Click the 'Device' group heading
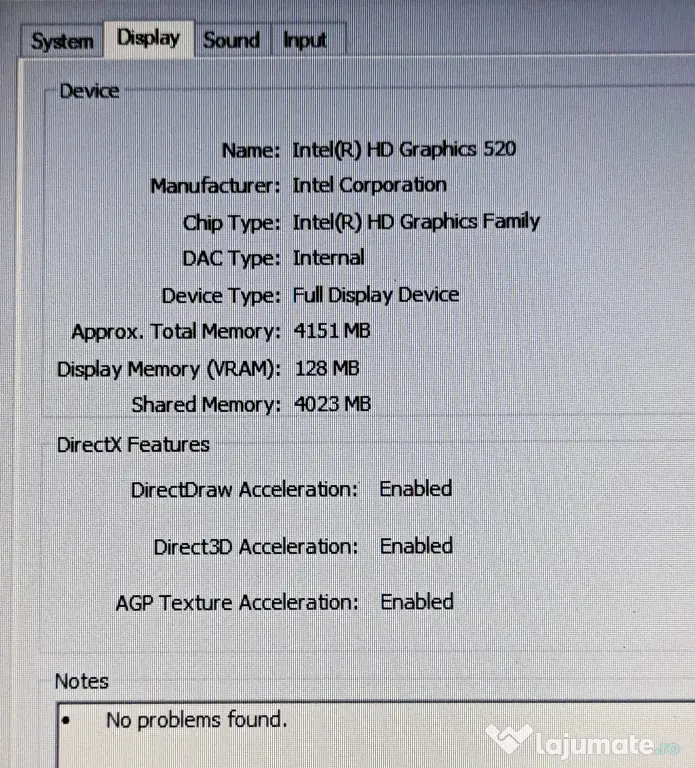This screenshot has width=695, height=768. [x=89, y=91]
